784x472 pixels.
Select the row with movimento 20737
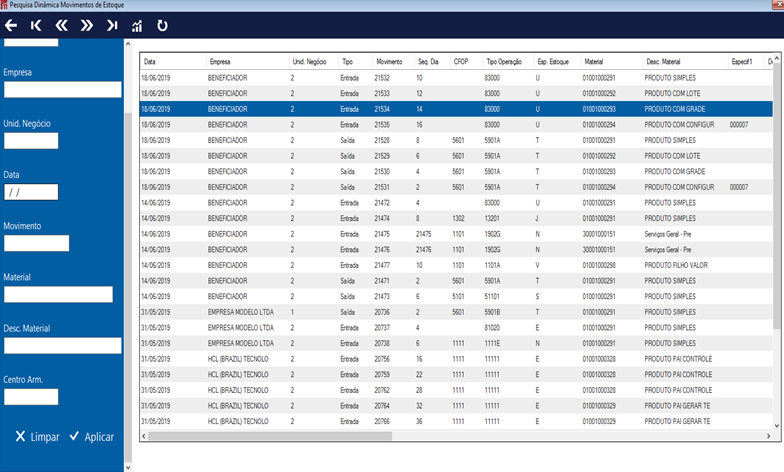point(456,328)
